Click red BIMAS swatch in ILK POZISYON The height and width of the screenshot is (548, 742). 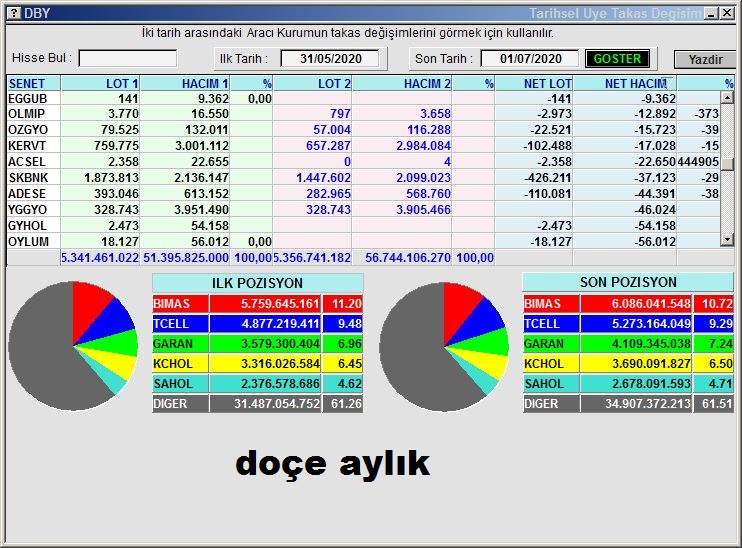point(180,303)
